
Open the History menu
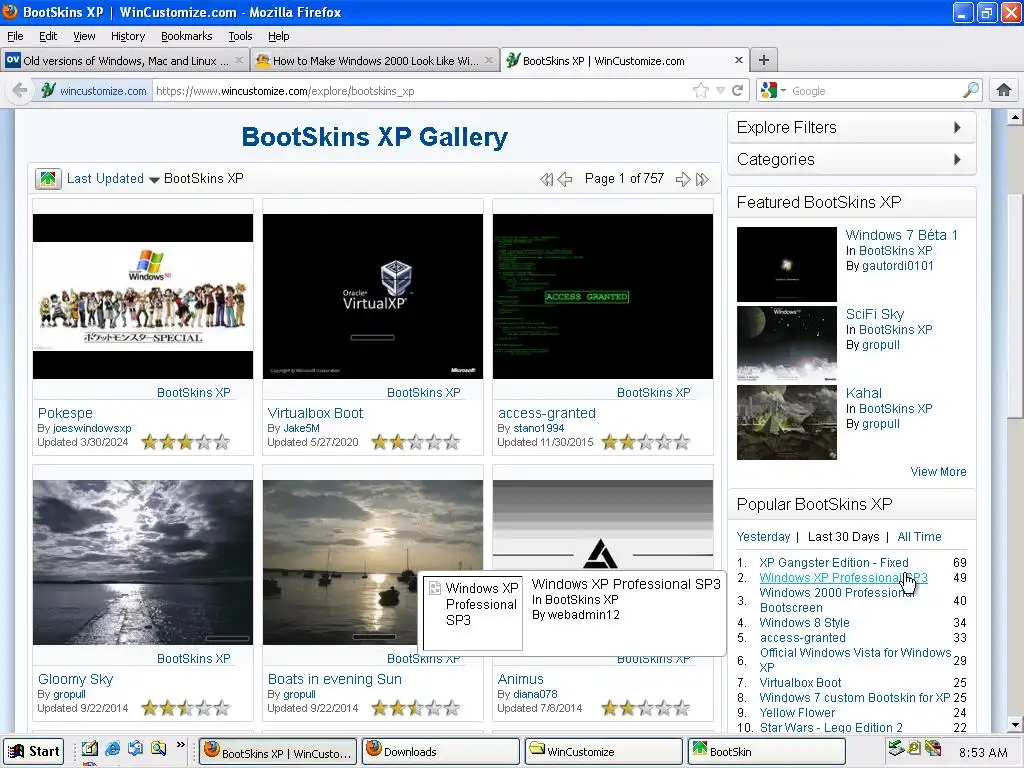(127, 36)
